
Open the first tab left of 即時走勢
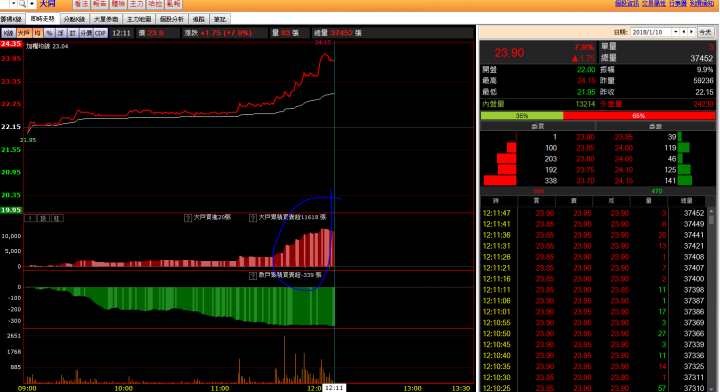coord(12,19)
